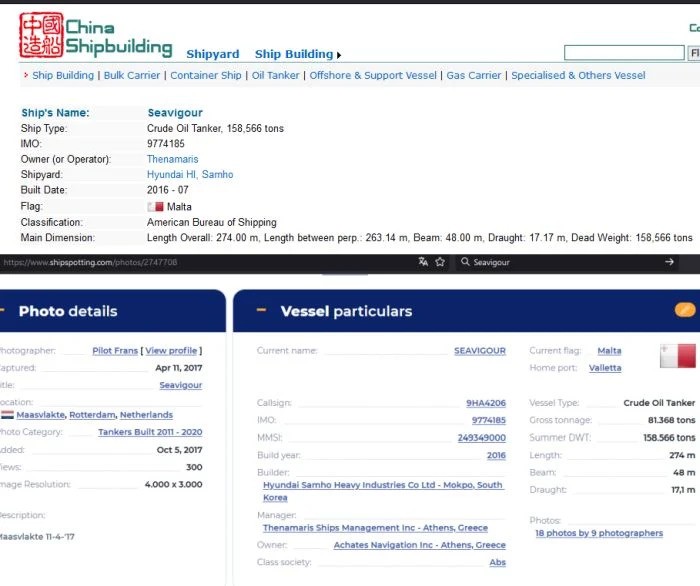Open the Hyundai HI, Samho shipyard link
700x586 pixels.
[190, 175]
